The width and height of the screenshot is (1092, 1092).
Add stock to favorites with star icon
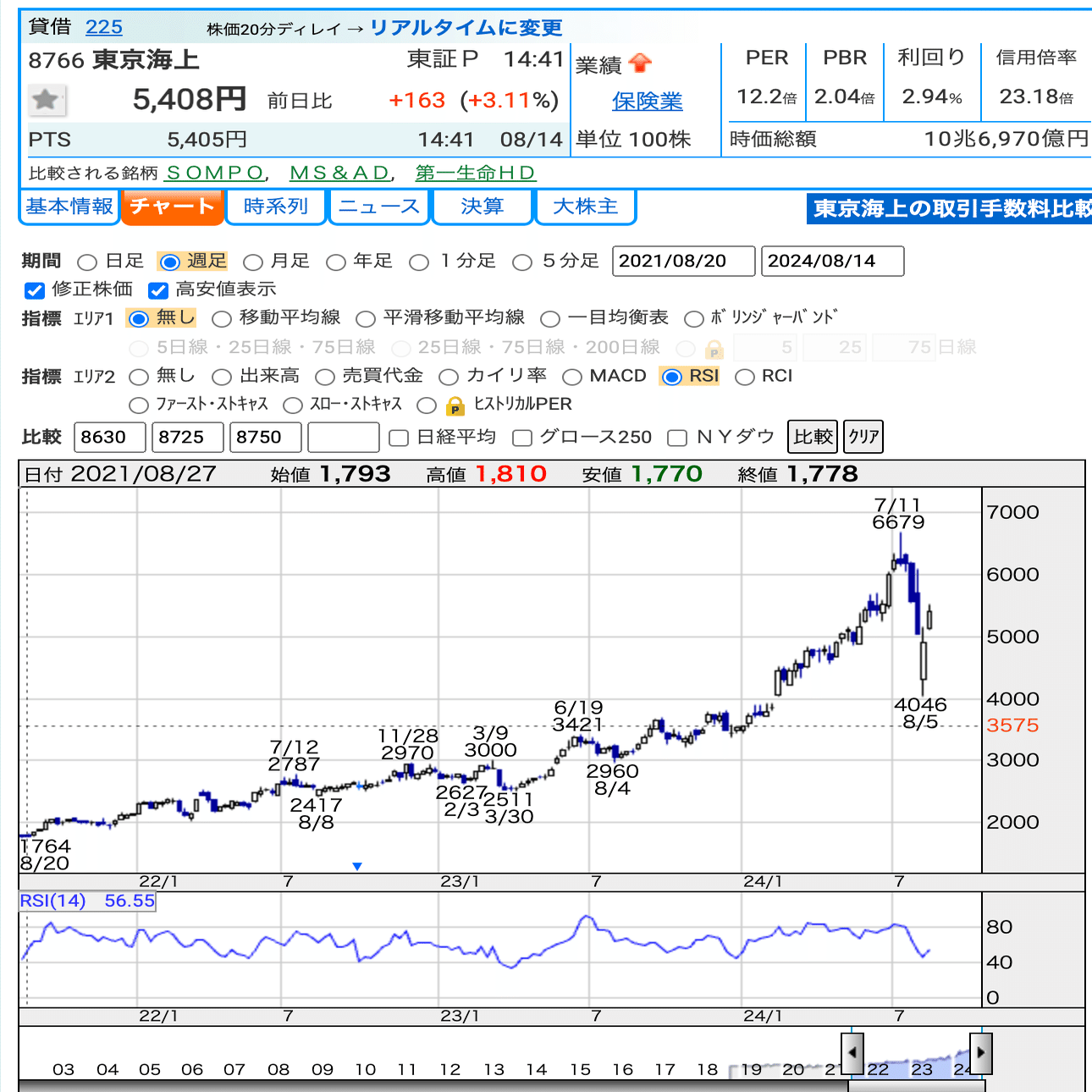click(45, 100)
